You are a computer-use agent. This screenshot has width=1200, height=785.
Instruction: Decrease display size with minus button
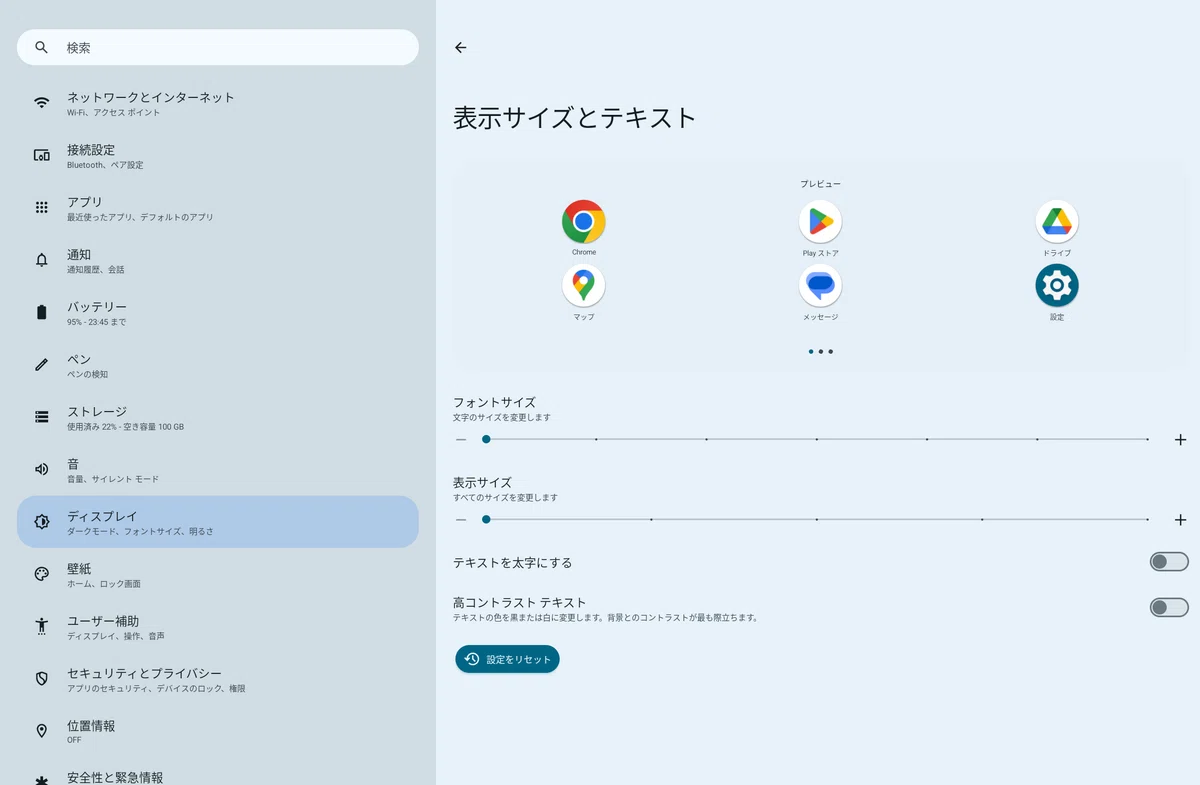tap(461, 520)
